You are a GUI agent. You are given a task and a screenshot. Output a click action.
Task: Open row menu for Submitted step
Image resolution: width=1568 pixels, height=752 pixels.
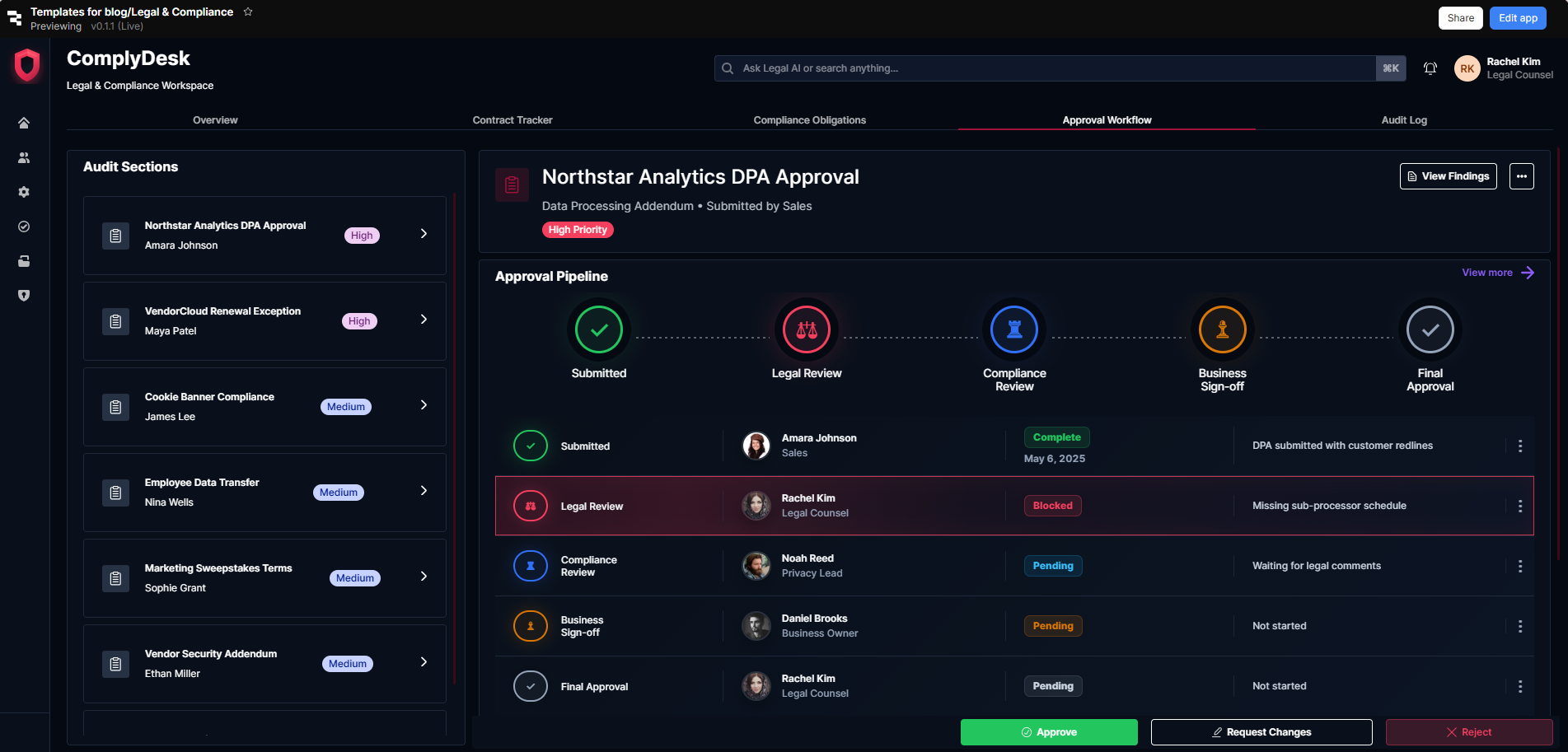pyautogui.click(x=1520, y=446)
